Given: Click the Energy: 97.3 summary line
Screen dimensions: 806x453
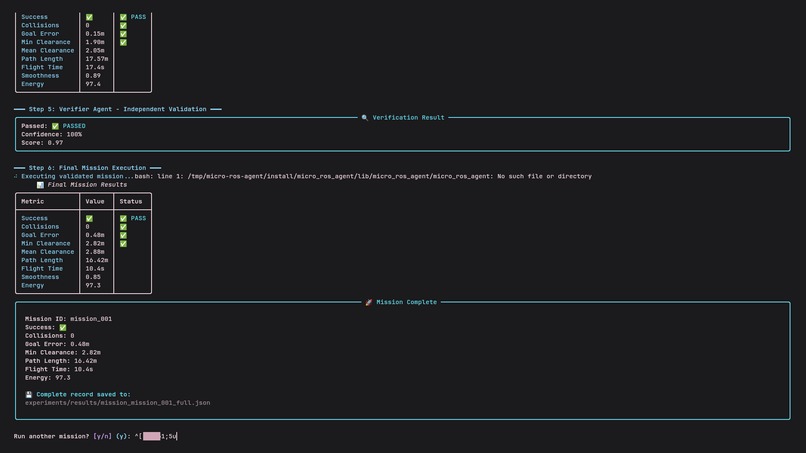Looking at the screenshot, I should pos(48,378).
